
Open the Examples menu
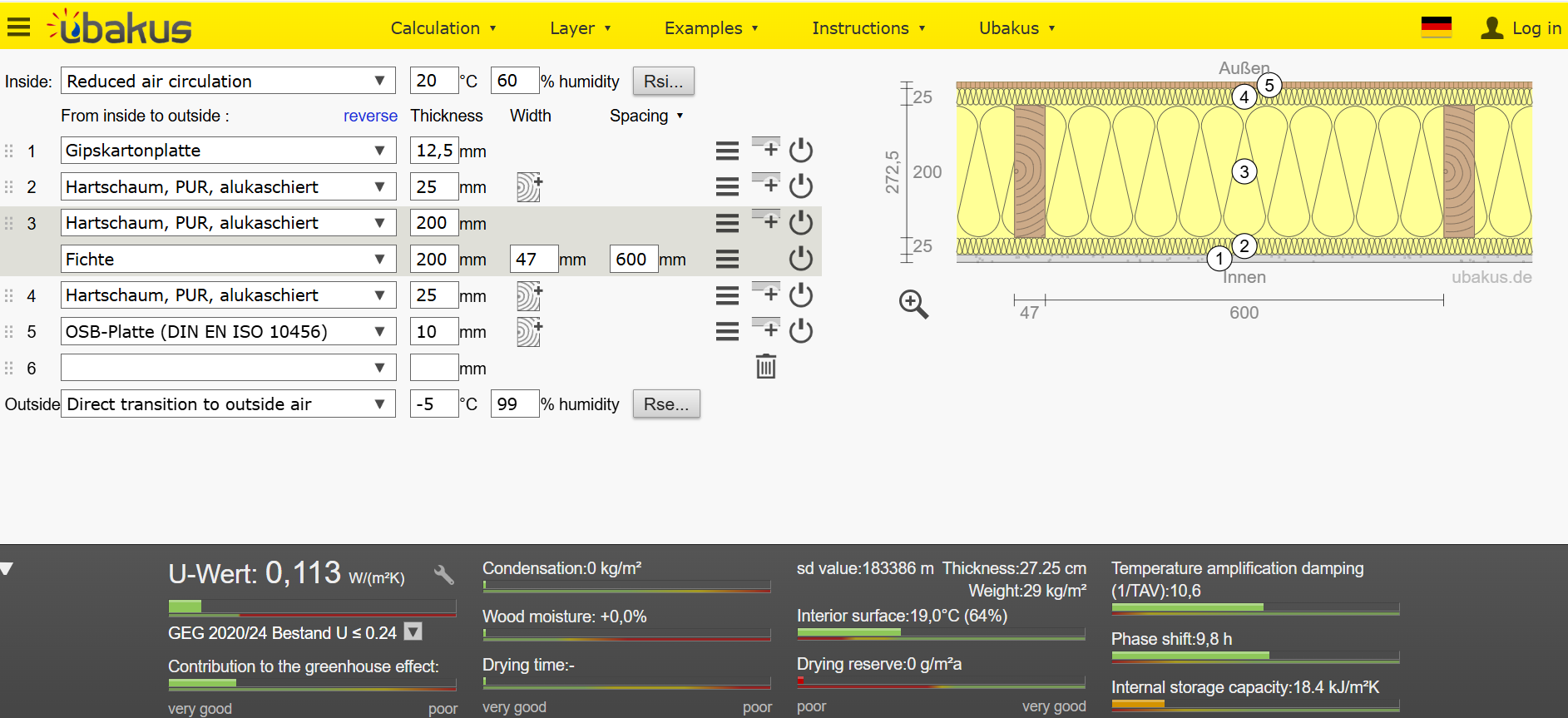[x=710, y=28]
